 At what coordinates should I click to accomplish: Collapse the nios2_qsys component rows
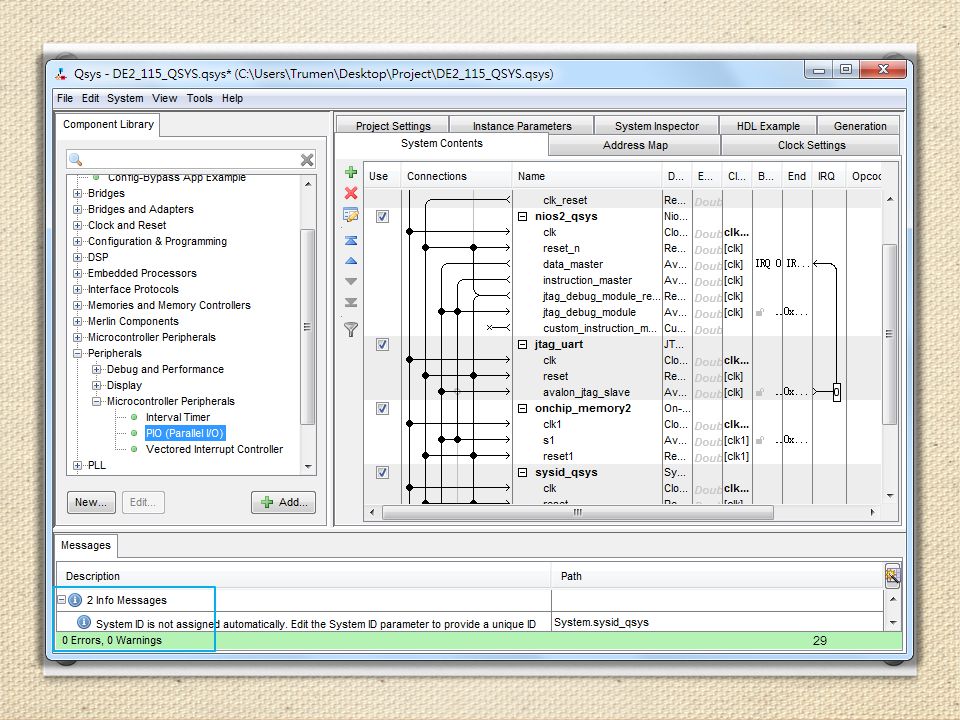pyautogui.click(x=522, y=216)
